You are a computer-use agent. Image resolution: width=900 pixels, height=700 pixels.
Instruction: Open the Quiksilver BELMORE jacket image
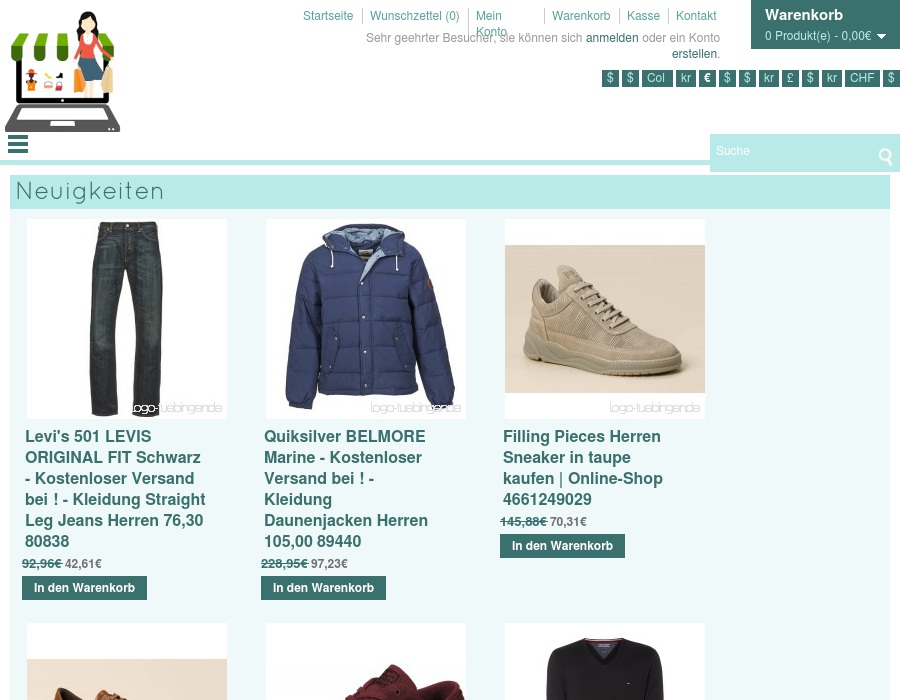[366, 319]
